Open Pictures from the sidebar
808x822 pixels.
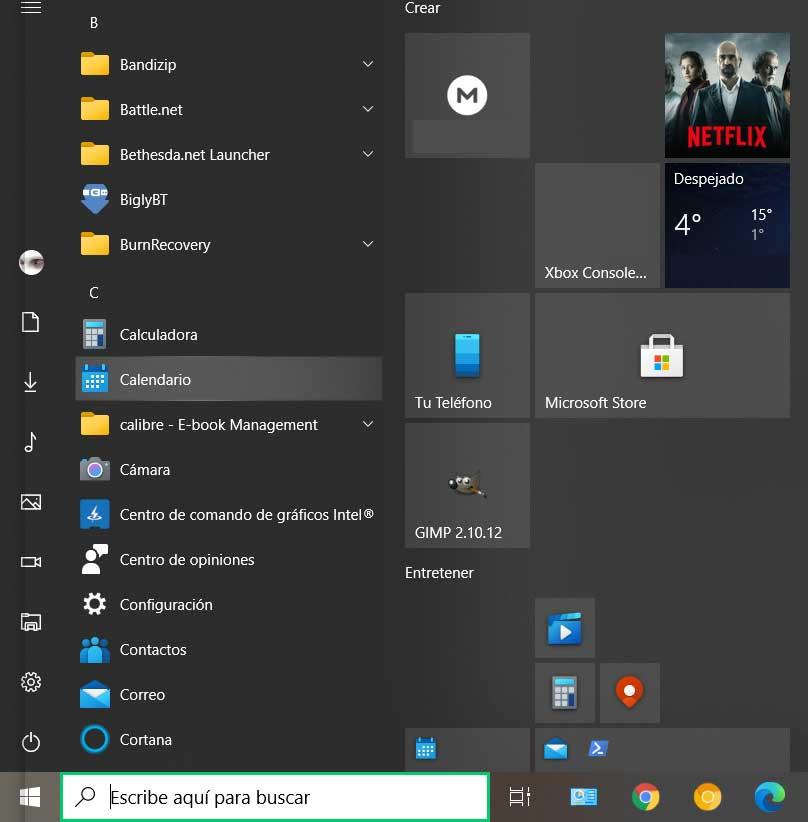coord(30,502)
